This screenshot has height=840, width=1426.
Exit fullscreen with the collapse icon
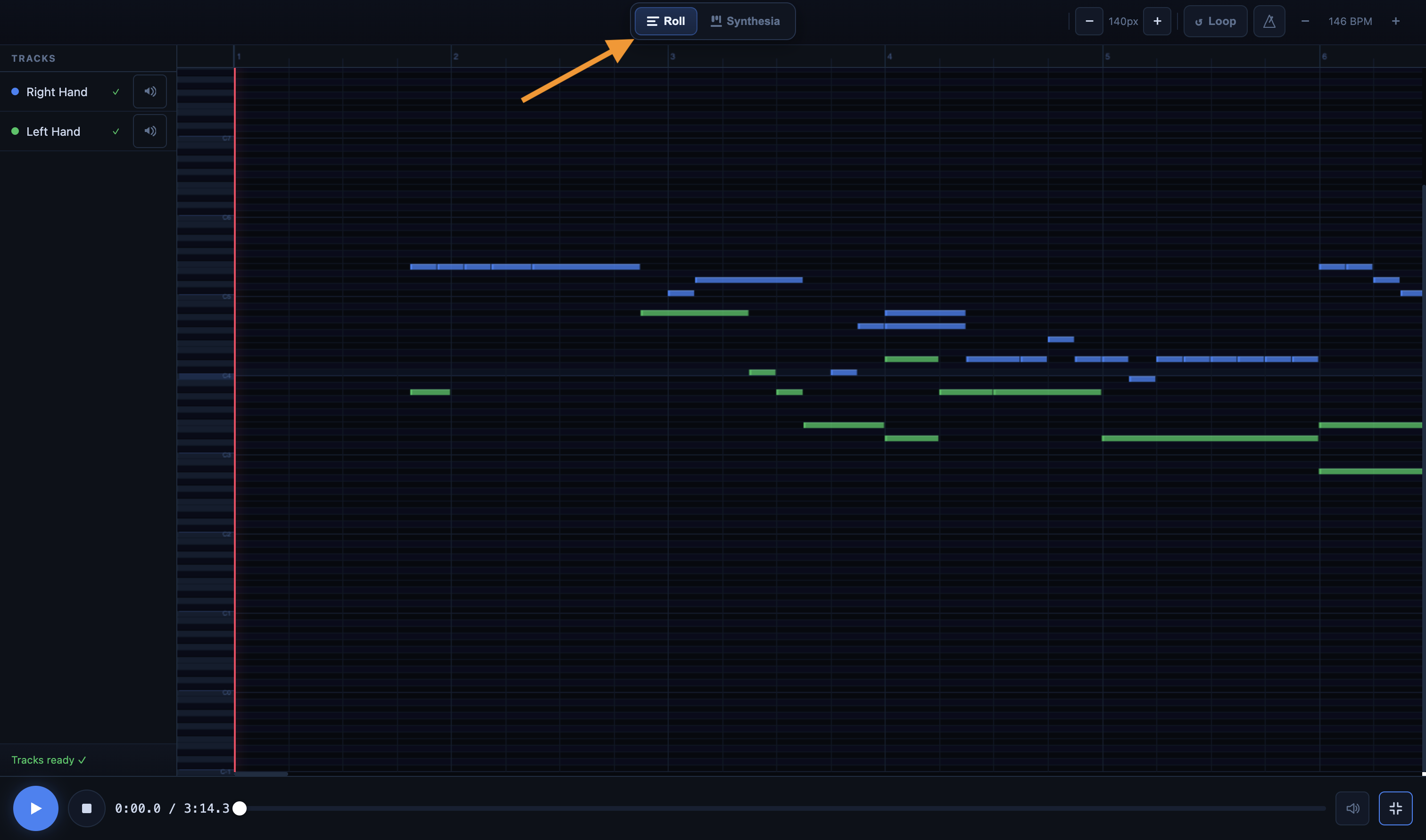(x=1395, y=808)
